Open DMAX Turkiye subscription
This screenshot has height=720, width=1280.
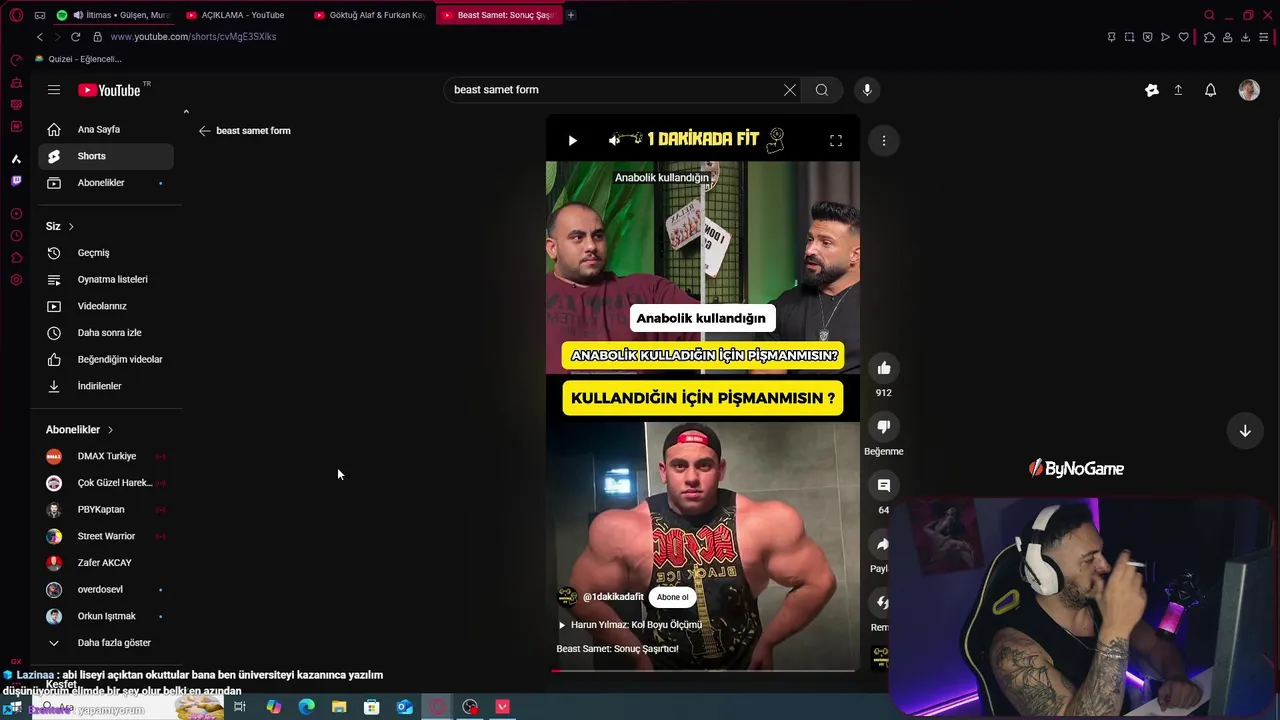tap(106, 456)
